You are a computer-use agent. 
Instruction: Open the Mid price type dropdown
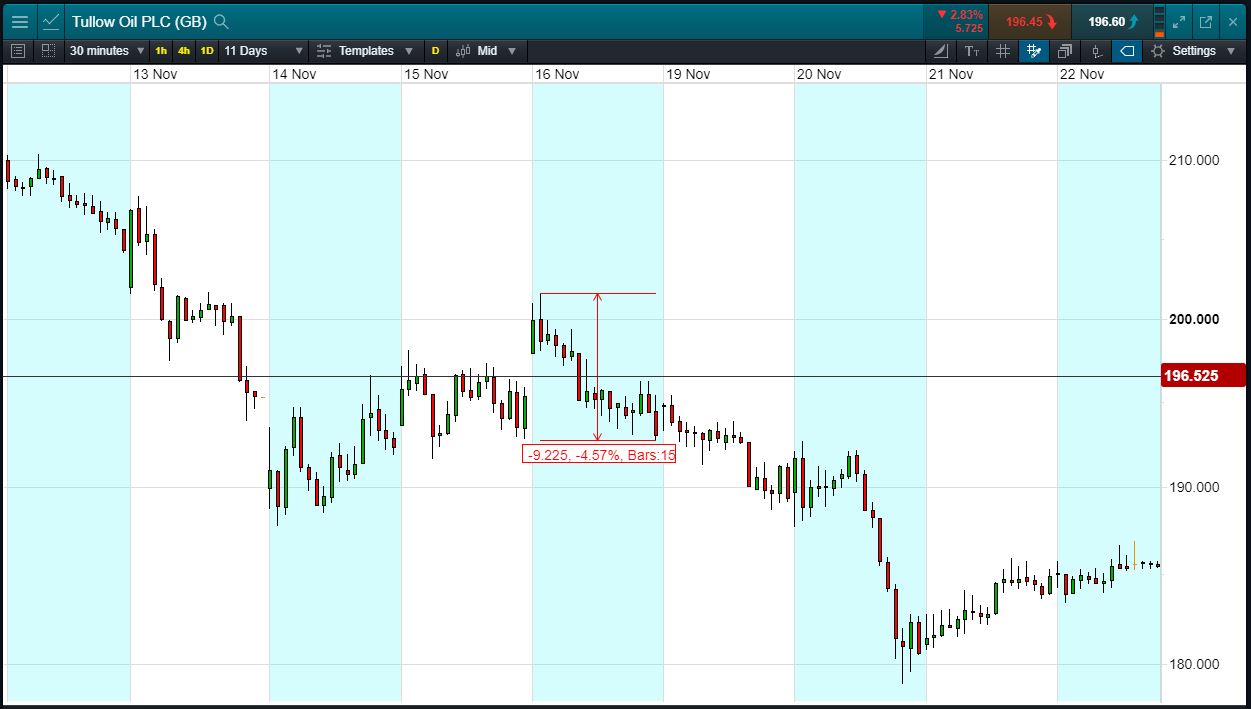(487, 50)
